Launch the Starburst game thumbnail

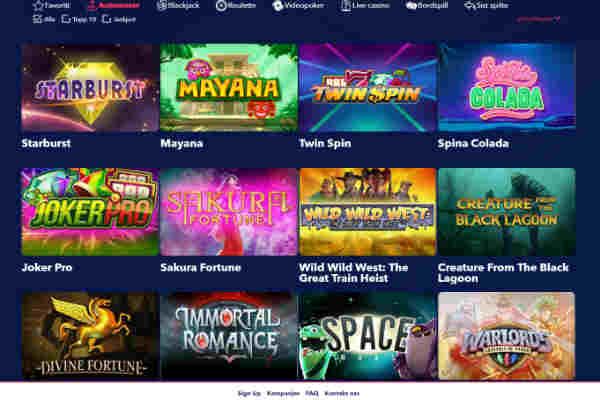pyautogui.click(x=90, y=88)
